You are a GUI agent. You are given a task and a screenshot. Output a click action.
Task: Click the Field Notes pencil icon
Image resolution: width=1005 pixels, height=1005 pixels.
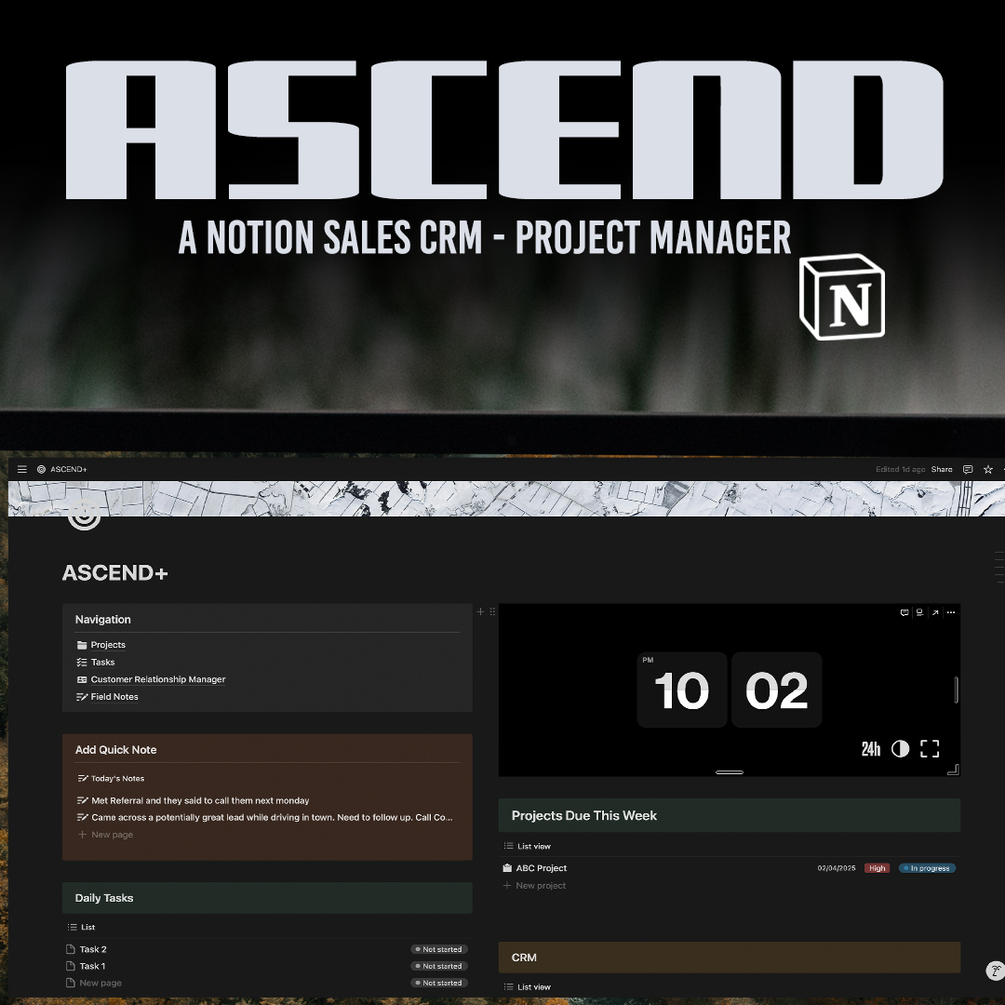[81, 697]
